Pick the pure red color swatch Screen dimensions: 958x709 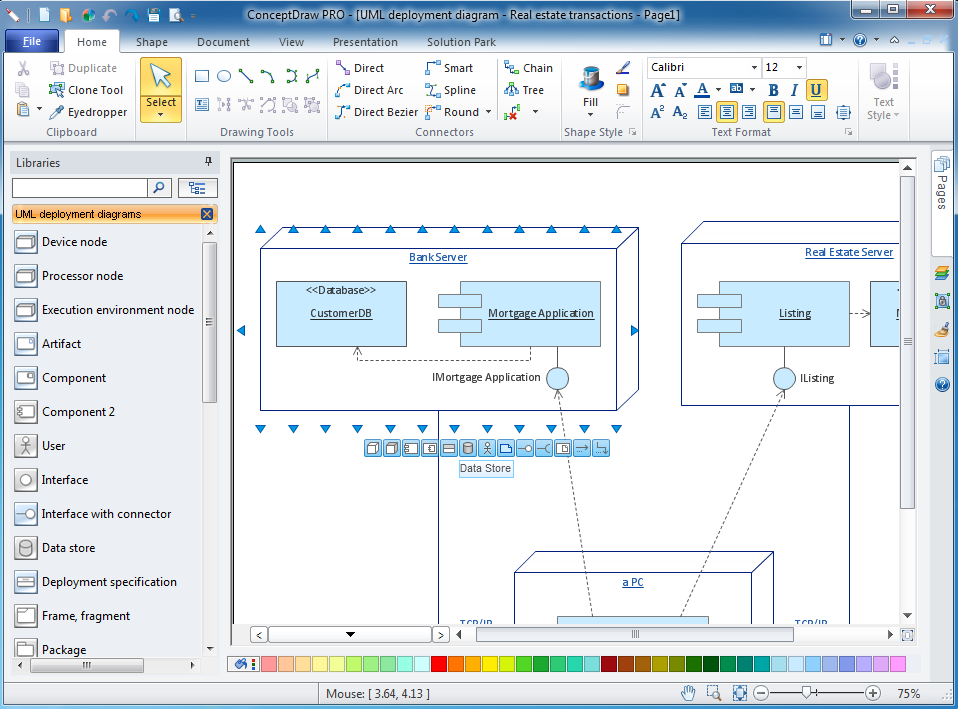point(439,664)
